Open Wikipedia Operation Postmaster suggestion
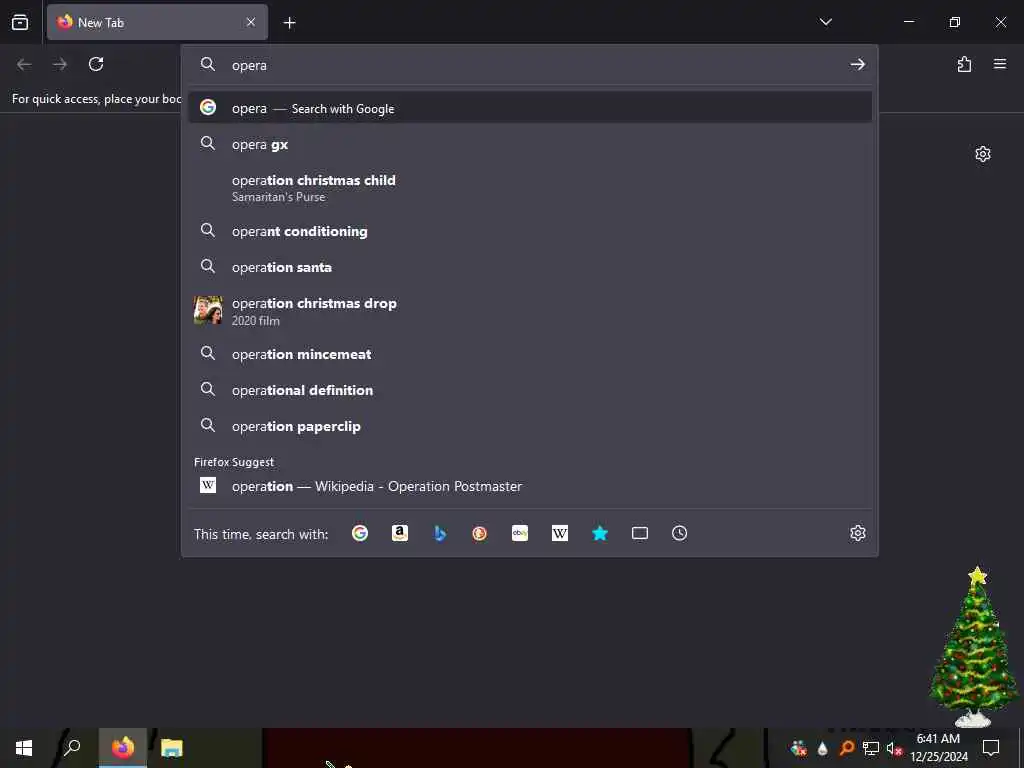 pos(530,486)
